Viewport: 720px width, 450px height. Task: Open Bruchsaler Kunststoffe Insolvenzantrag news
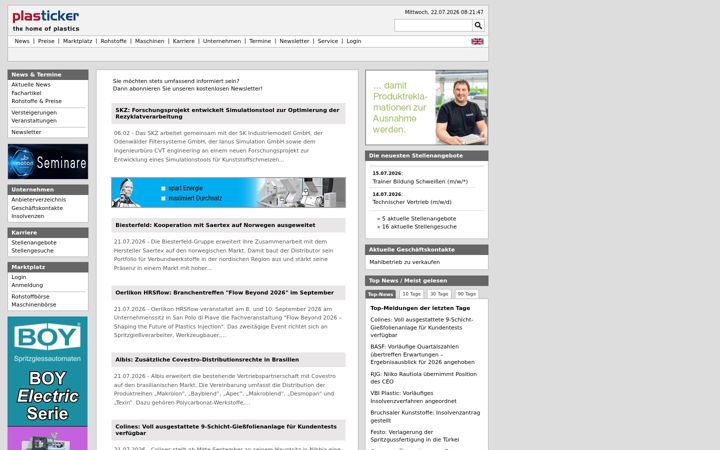pyautogui.click(x=425, y=416)
